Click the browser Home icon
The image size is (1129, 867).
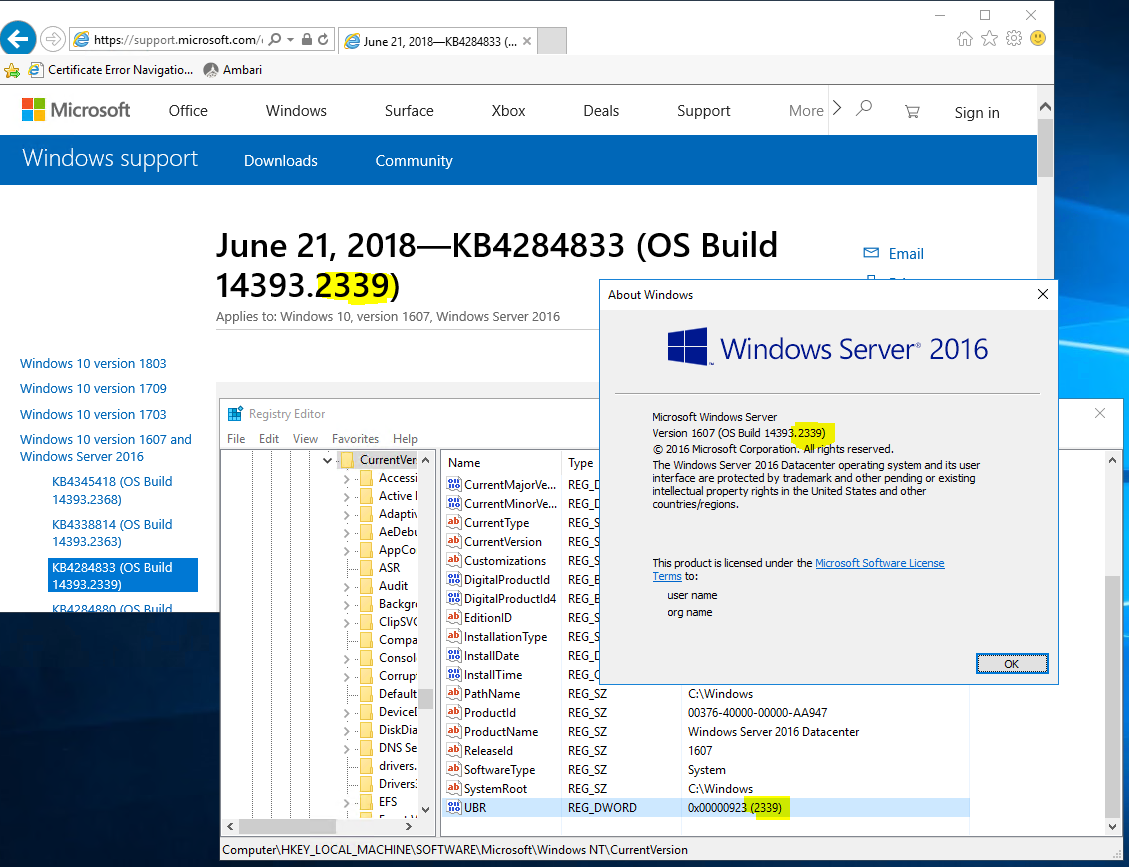pos(965,38)
